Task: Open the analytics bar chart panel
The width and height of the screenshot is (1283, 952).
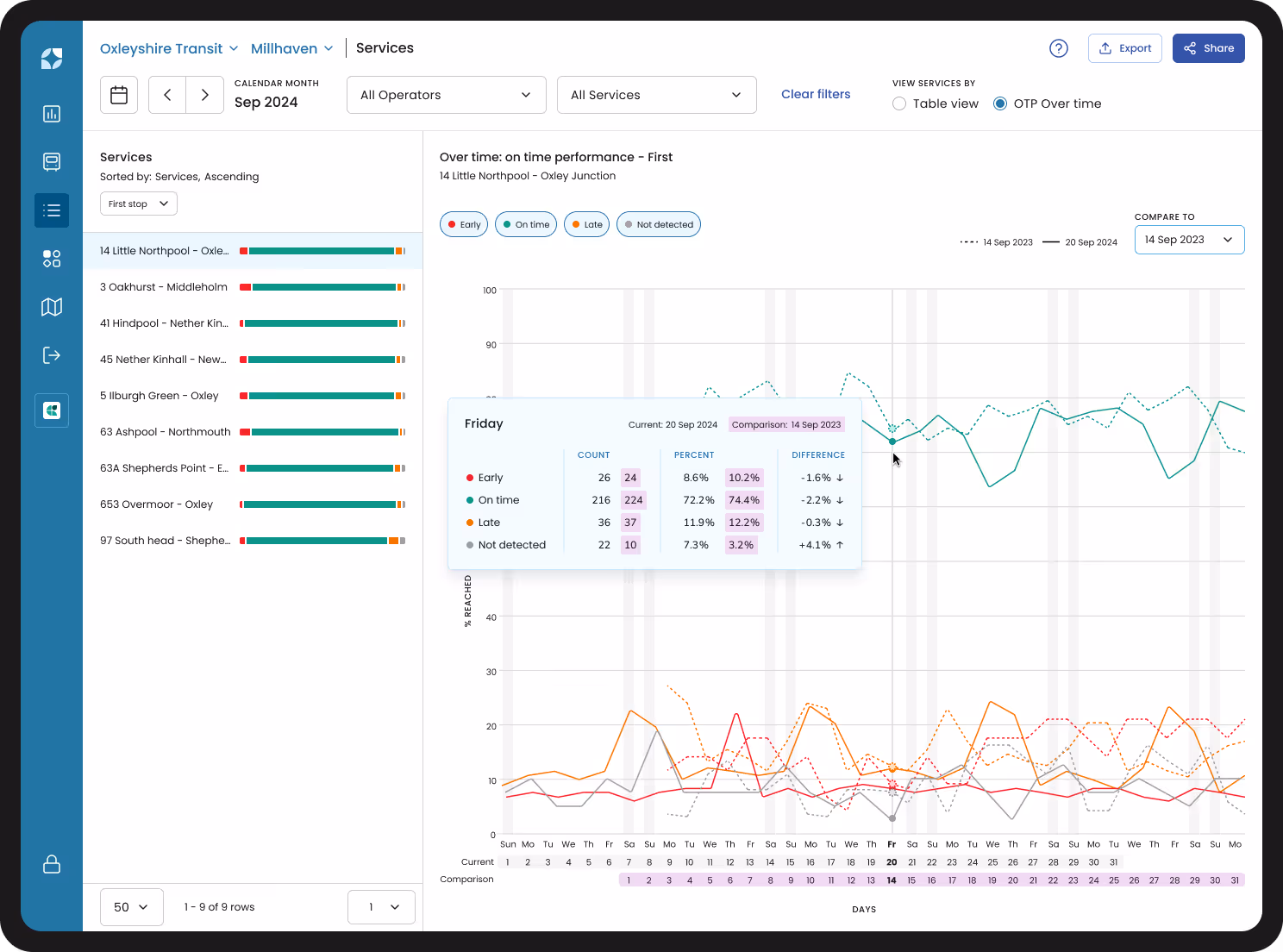Action: click(x=52, y=114)
